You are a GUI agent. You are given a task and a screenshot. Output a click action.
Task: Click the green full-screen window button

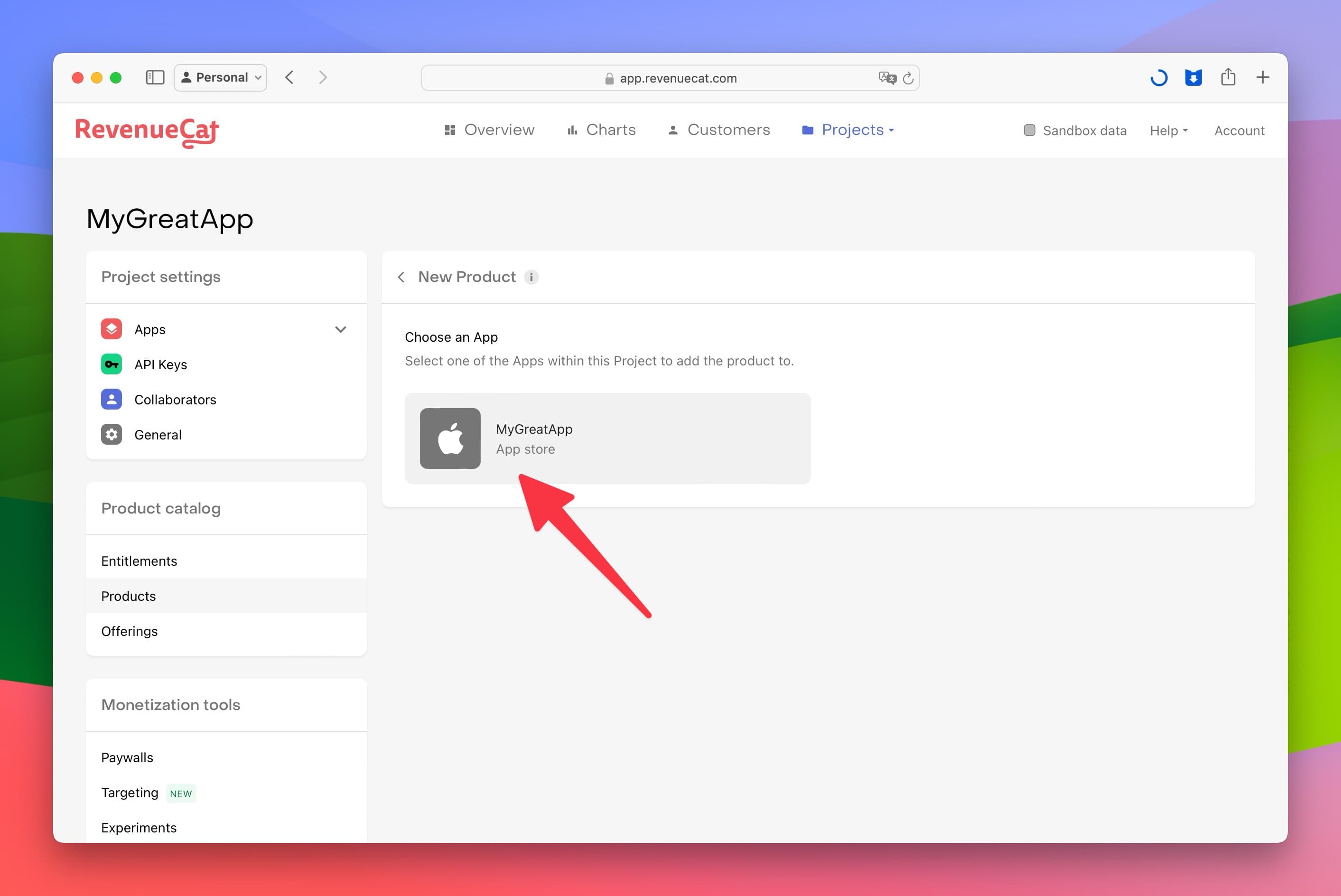pos(115,78)
